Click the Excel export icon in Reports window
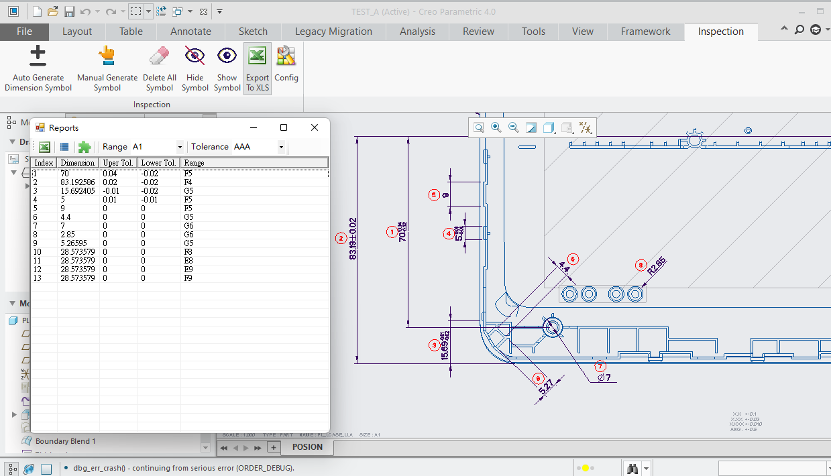 click(x=45, y=147)
